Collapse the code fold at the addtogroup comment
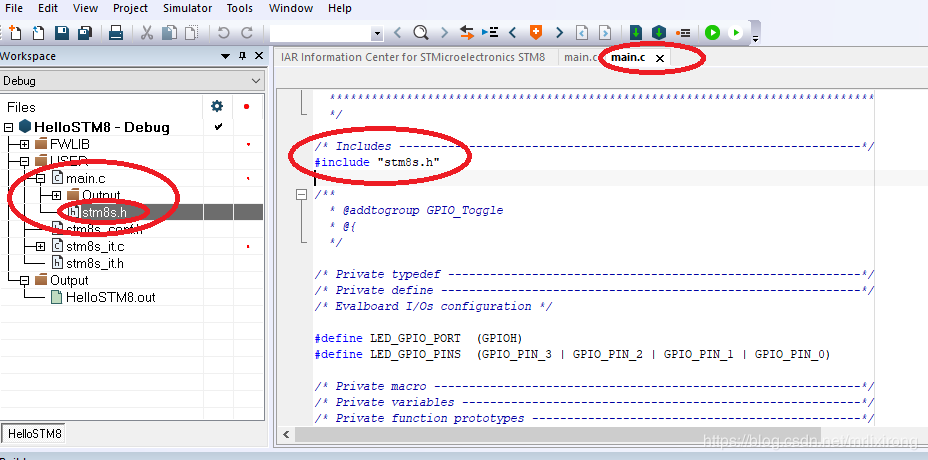 [302, 194]
